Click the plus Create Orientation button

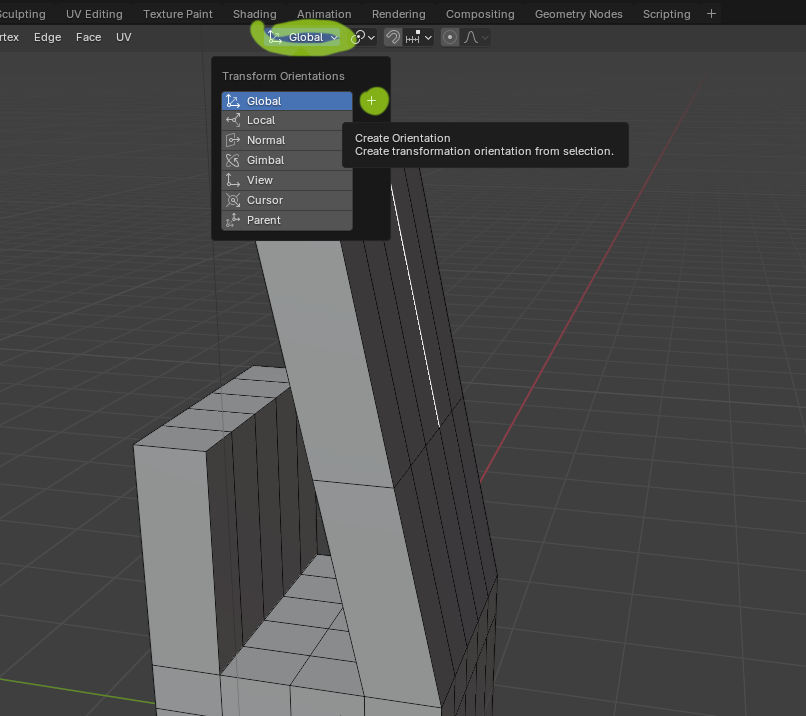(372, 101)
